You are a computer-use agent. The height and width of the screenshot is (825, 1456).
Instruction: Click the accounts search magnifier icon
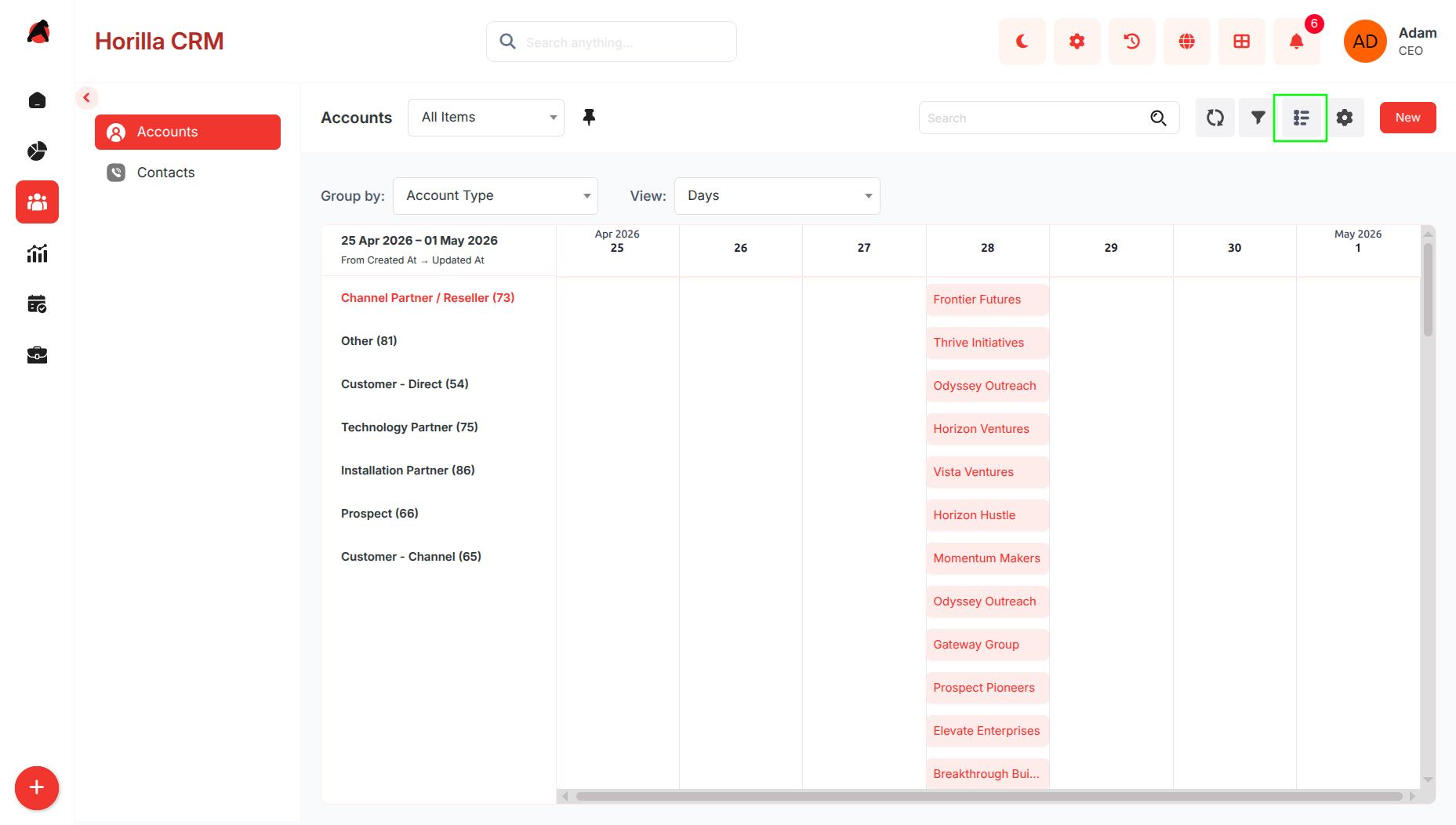tap(1158, 118)
